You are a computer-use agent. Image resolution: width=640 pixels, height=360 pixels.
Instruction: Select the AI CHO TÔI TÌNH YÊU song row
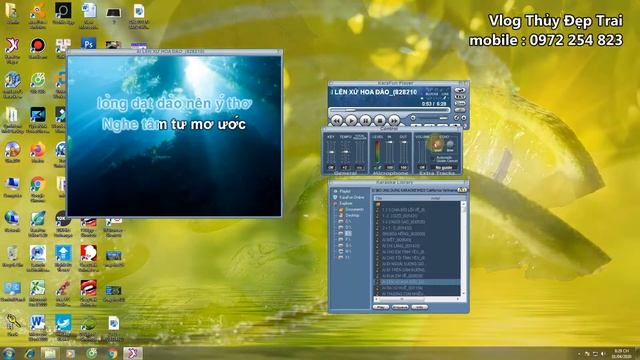417,258
